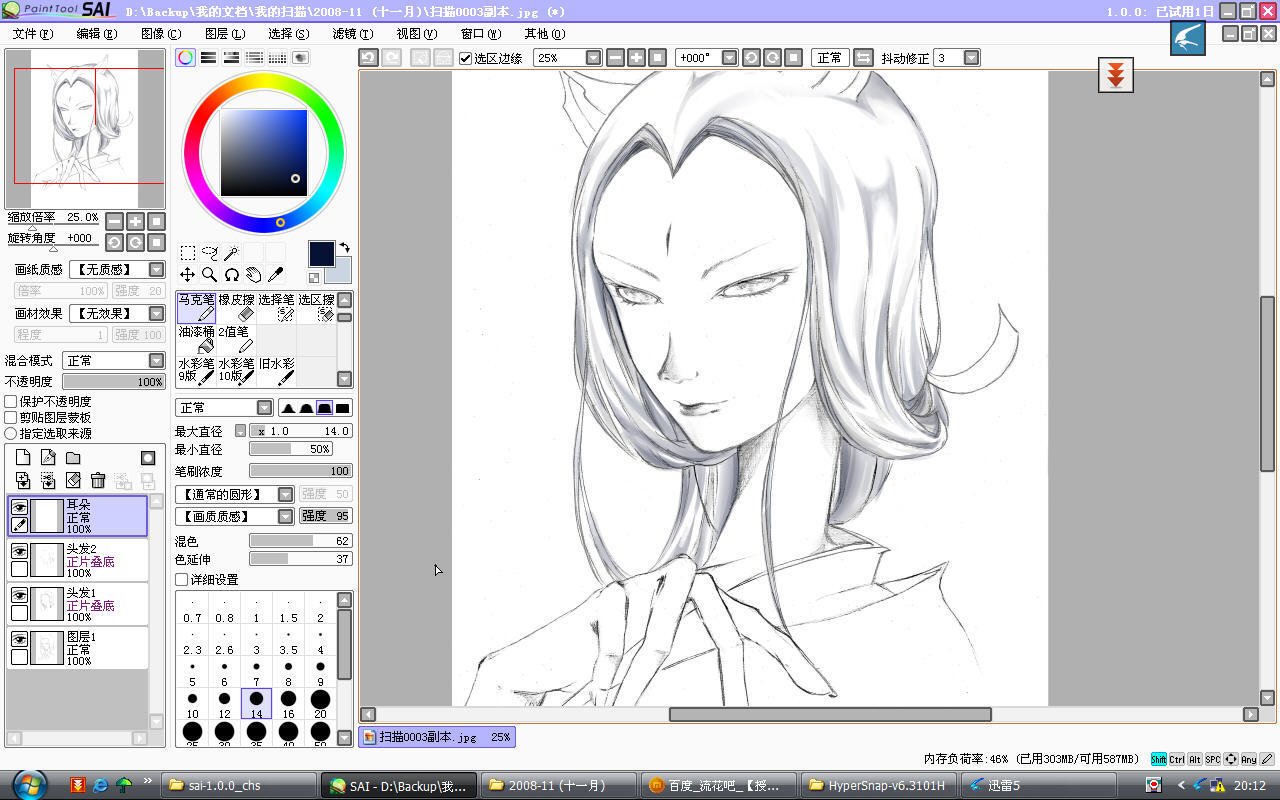
Task: Select the 图层1 layer
Action: 90,647
